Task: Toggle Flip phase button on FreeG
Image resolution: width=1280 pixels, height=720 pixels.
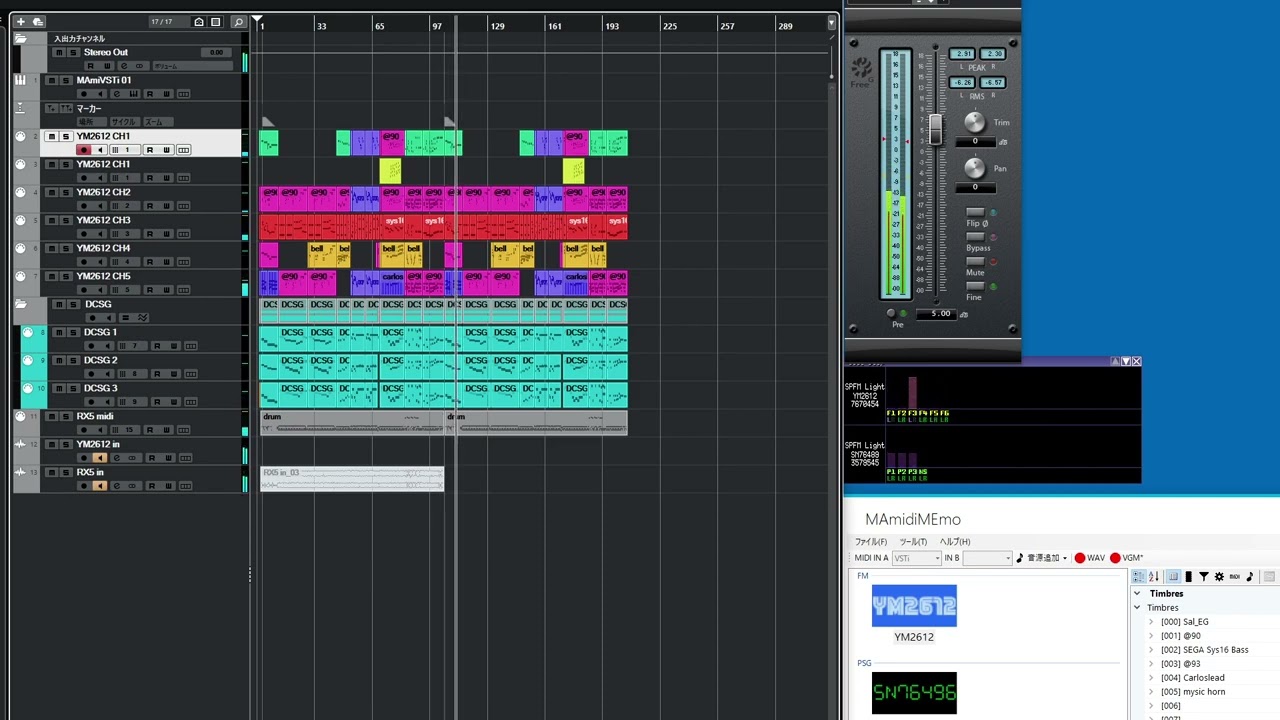Action: tap(975, 212)
